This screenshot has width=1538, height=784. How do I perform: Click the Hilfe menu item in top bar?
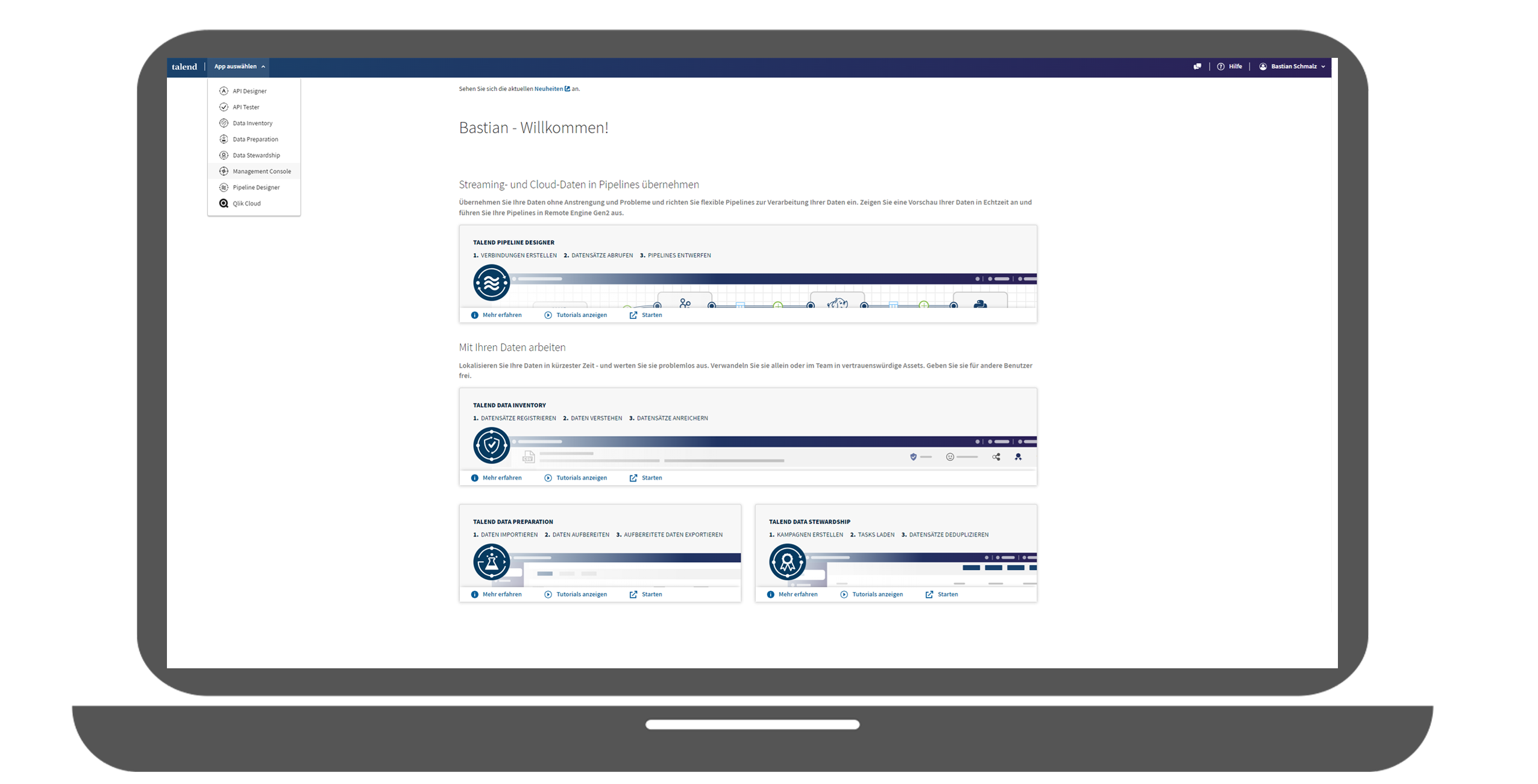1232,66
